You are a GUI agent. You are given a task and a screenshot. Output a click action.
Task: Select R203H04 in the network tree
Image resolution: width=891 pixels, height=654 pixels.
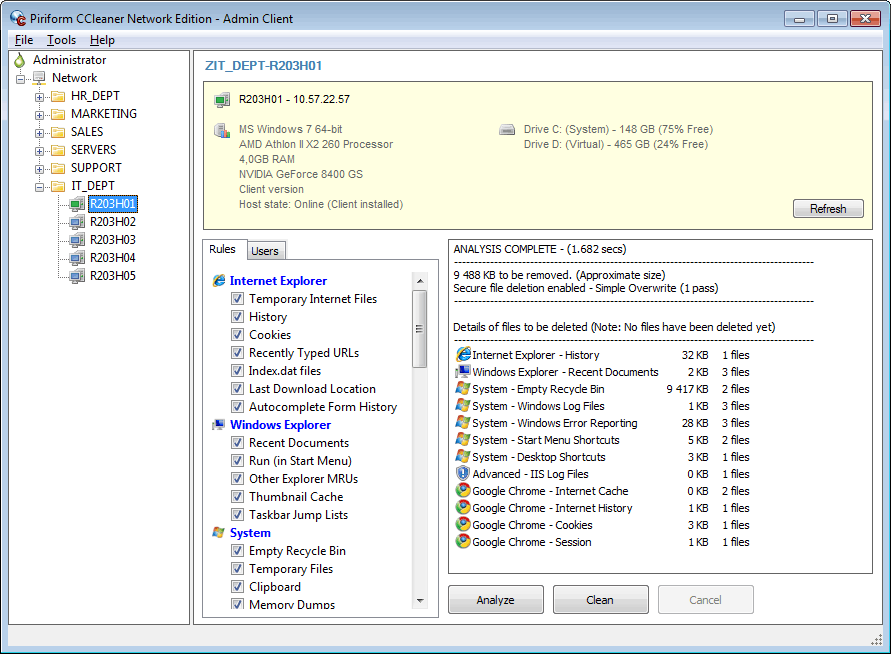tap(113, 258)
